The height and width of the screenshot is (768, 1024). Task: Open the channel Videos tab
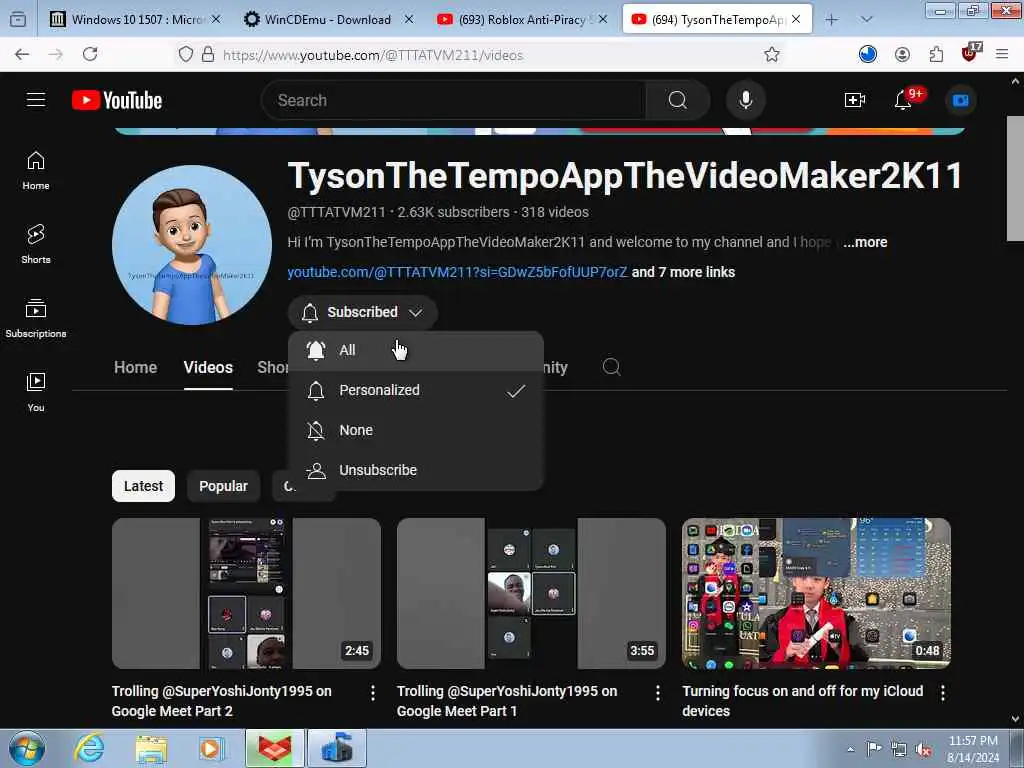(x=208, y=368)
